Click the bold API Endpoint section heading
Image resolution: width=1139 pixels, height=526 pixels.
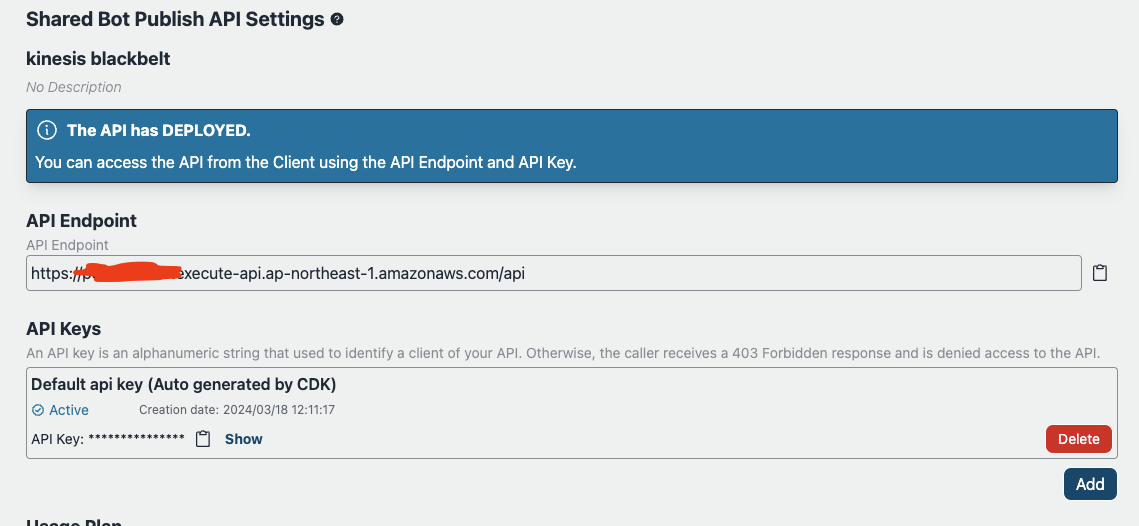tap(81, 221)
